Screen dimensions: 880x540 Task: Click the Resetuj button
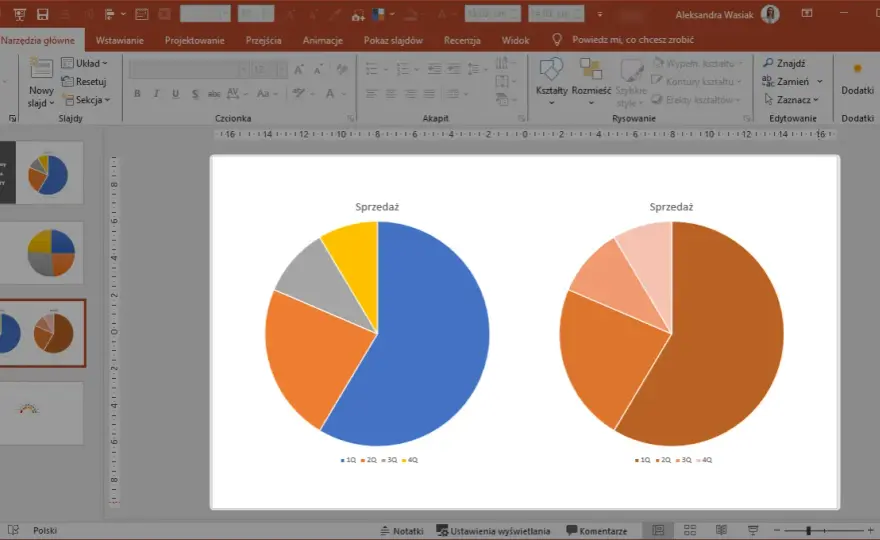coord(84,81)
